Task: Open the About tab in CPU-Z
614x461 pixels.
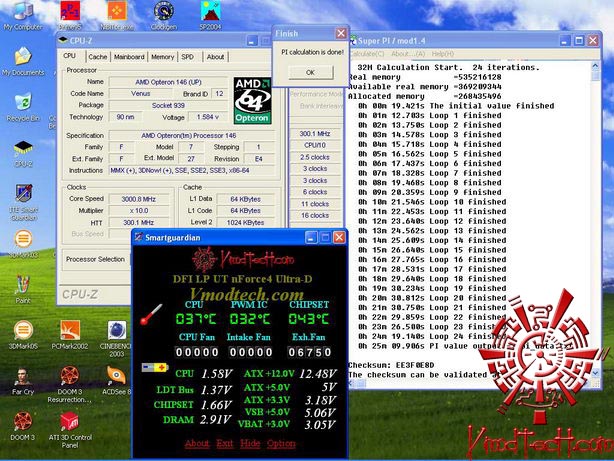Action: coord(215,57)
